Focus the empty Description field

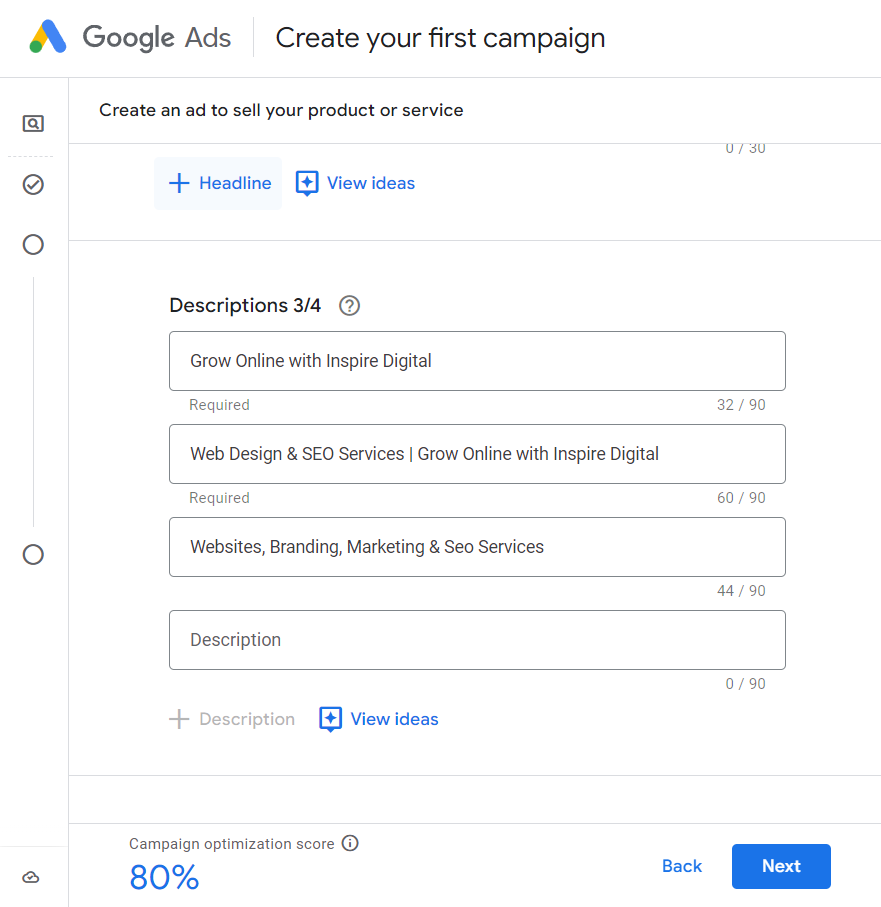477,640
